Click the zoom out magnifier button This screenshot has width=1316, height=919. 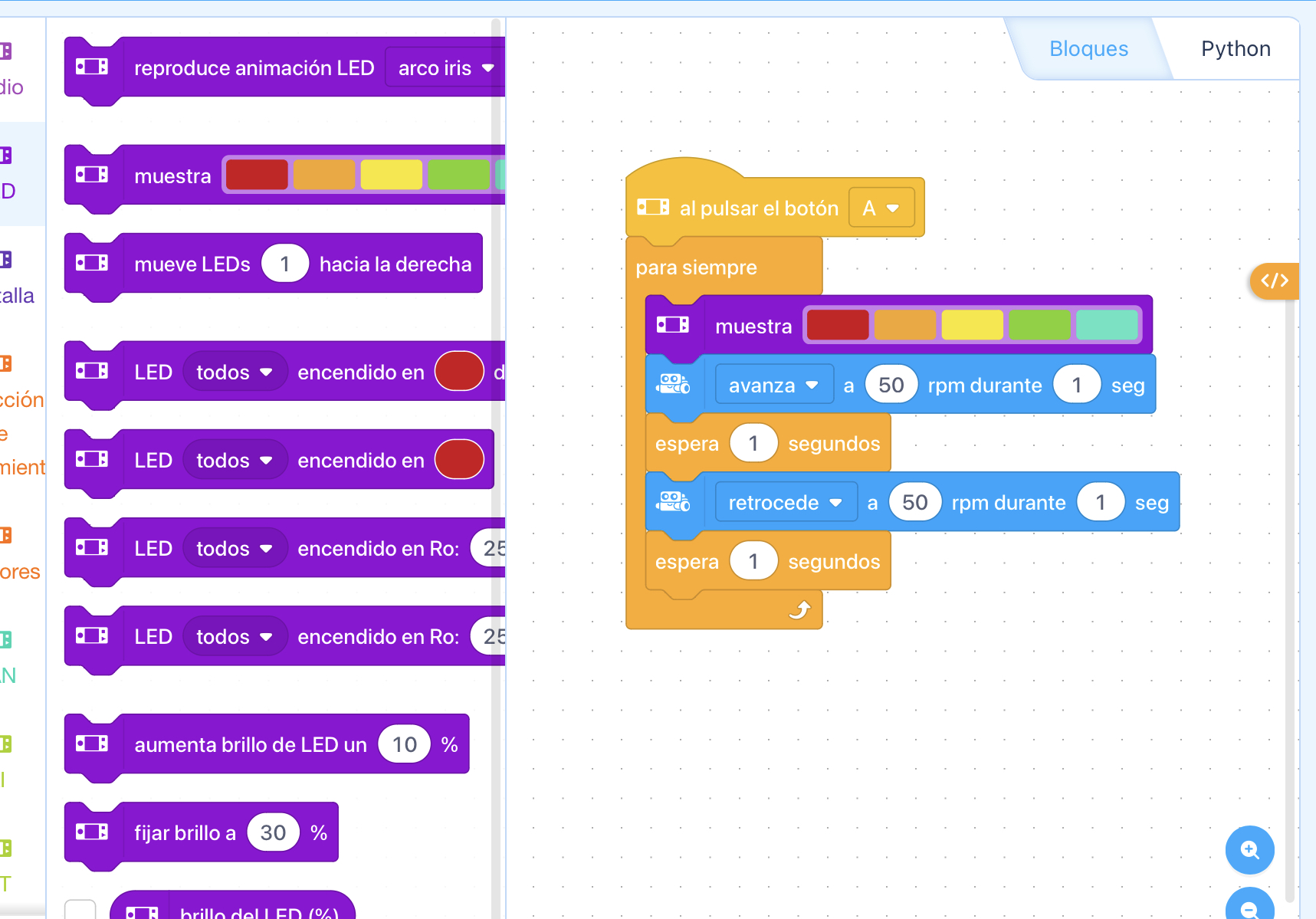1249,907
